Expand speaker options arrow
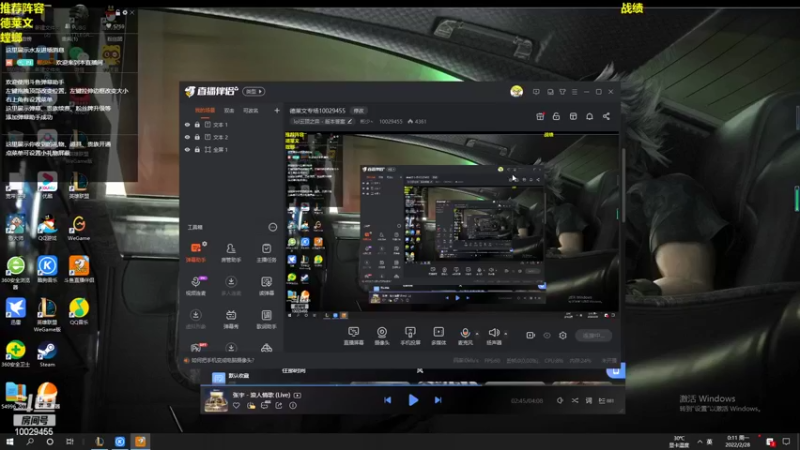 point(506,334)
